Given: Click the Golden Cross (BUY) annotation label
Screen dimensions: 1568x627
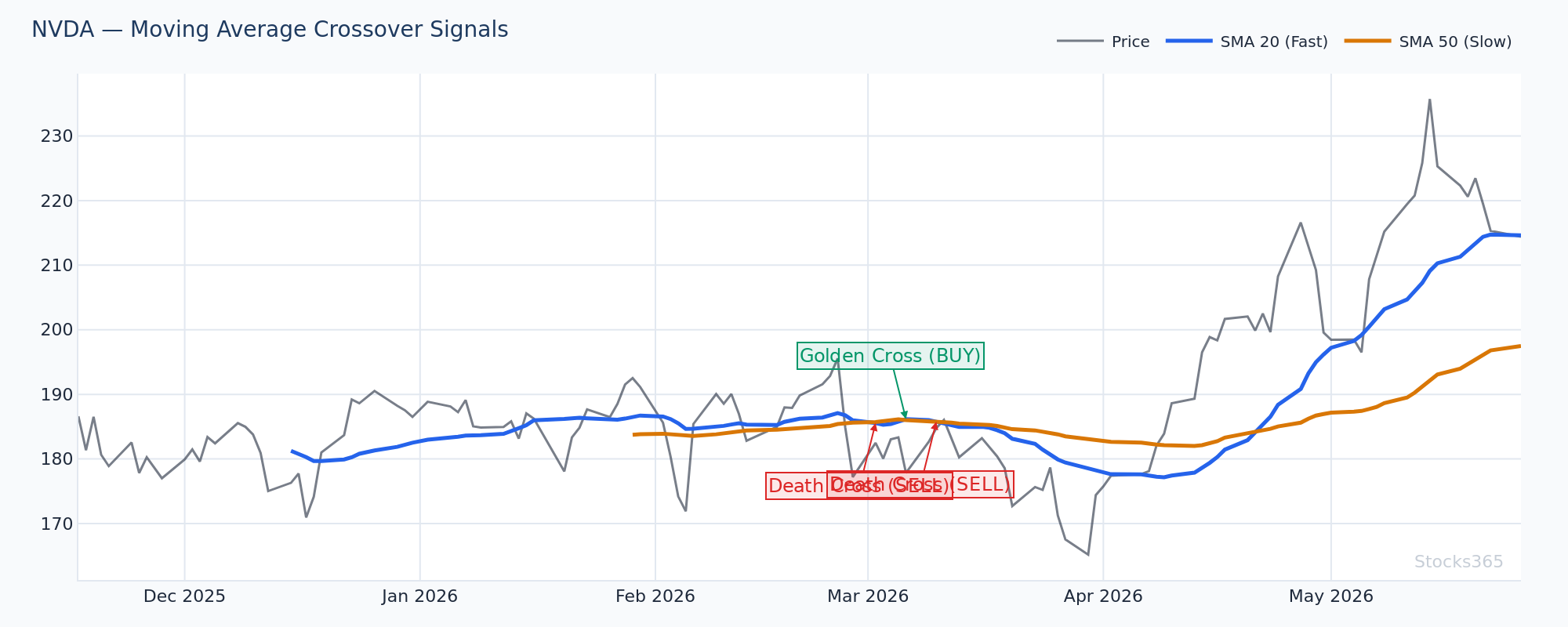Looking at the screenshot, I should coord(890,356).
